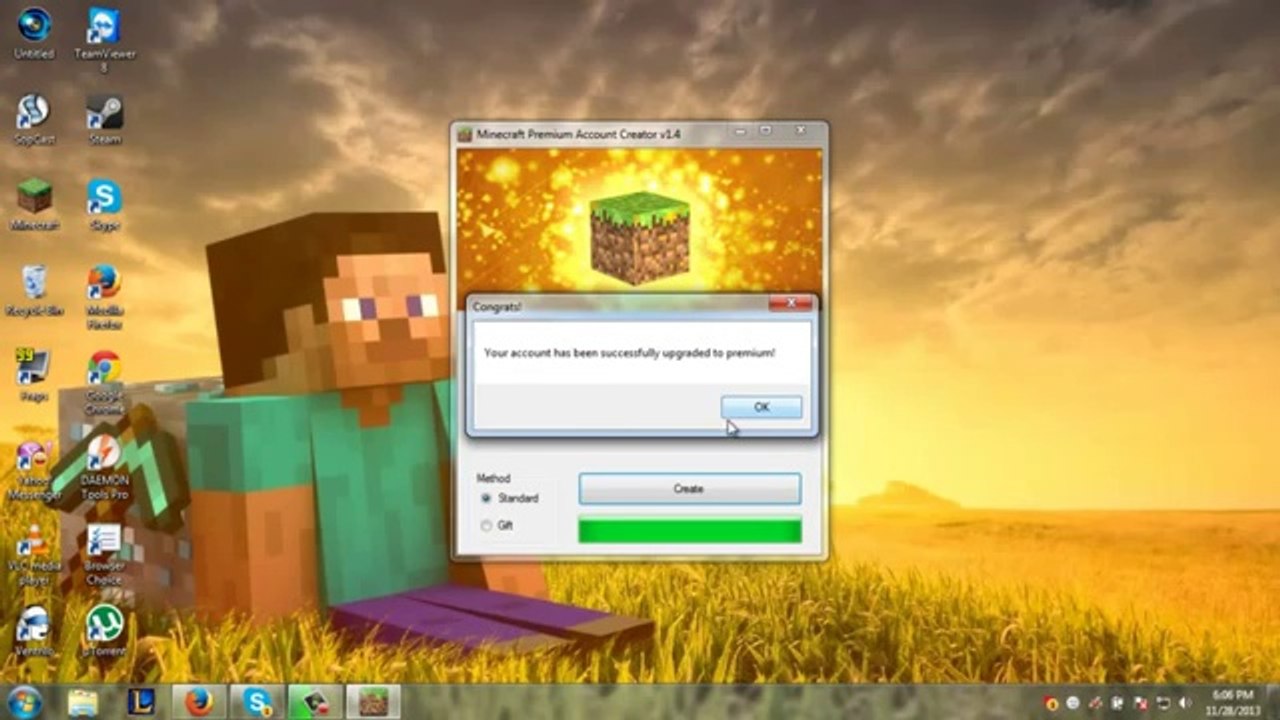Screen dimensions: 1280x720
Task: Launch VLC media player from the desktop
Action: coord(34,555)
